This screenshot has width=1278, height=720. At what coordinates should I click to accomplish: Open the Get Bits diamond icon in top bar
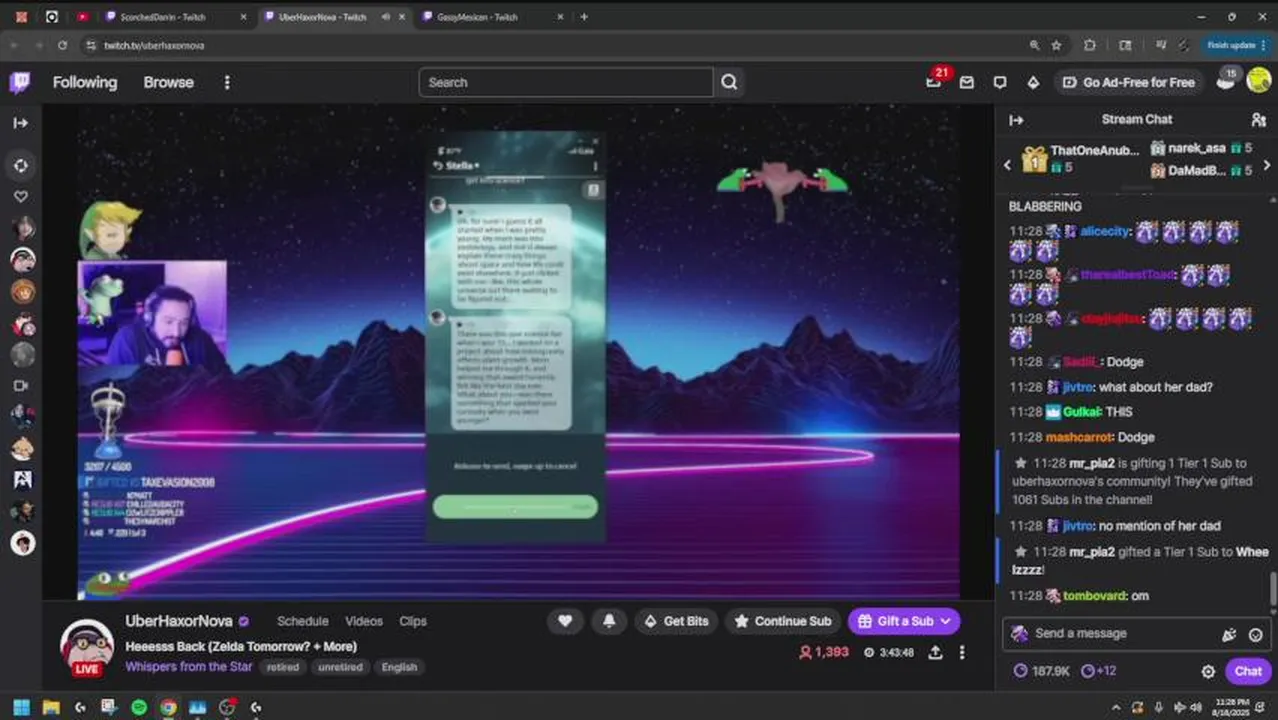click(1033, 82)
